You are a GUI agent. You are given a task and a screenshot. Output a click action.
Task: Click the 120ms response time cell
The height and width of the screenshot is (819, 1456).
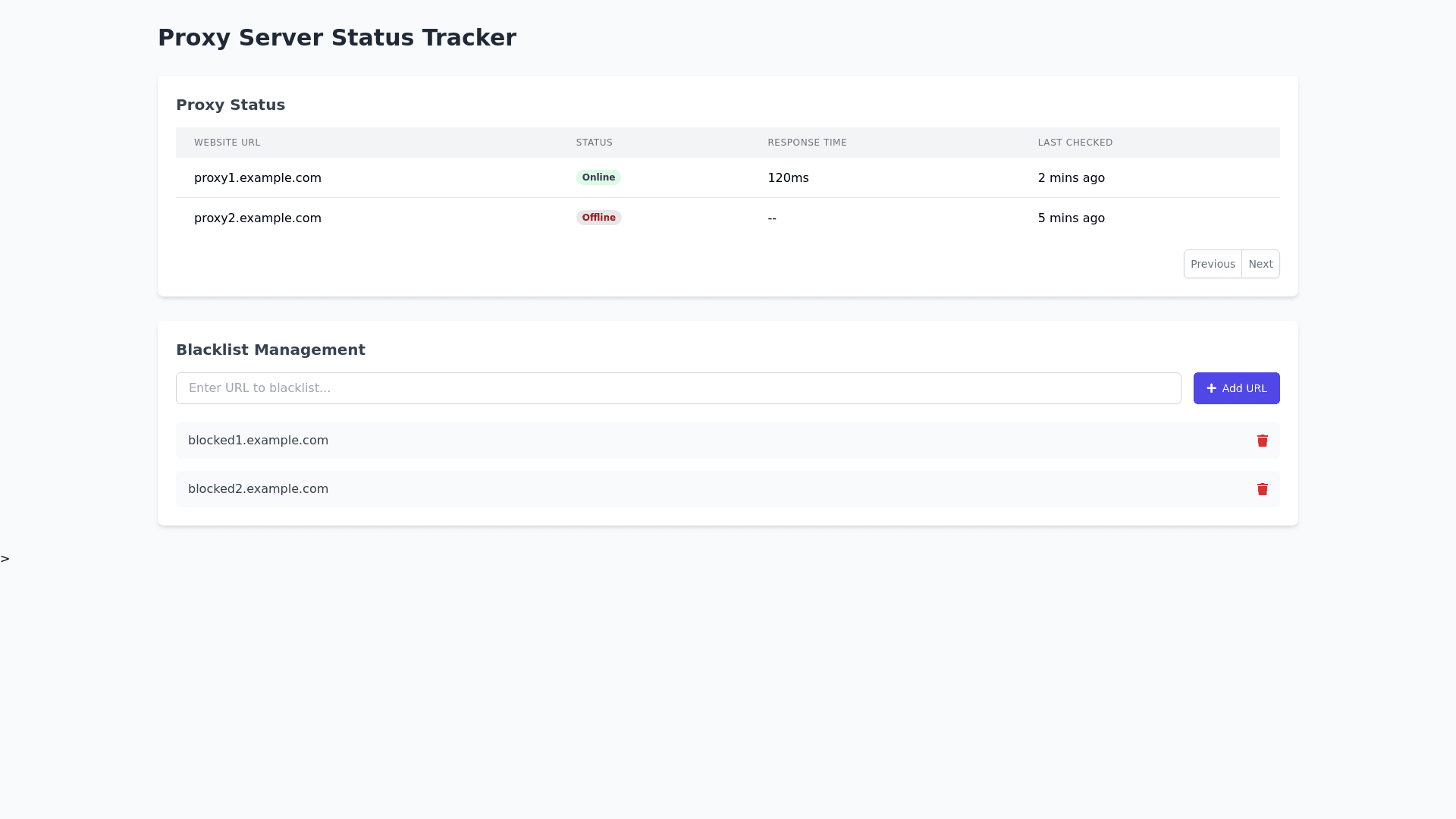click(x=788, y=178)
